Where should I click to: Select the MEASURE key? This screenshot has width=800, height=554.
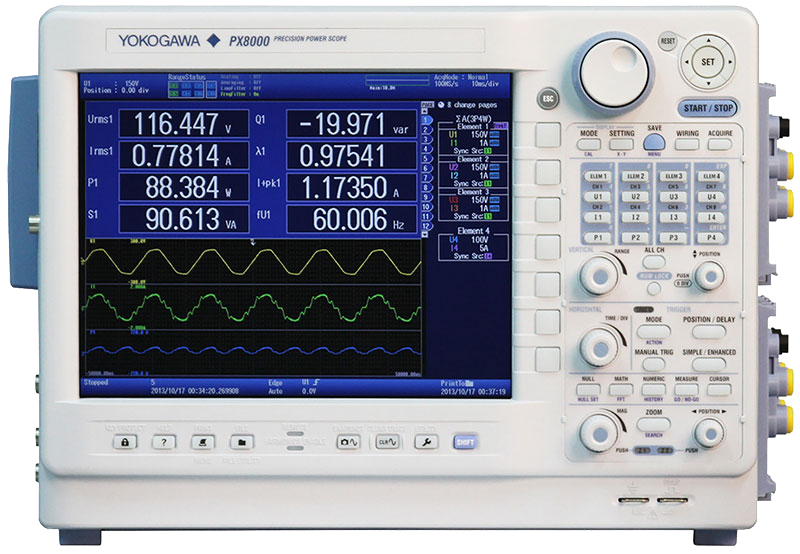click(687, 389)
